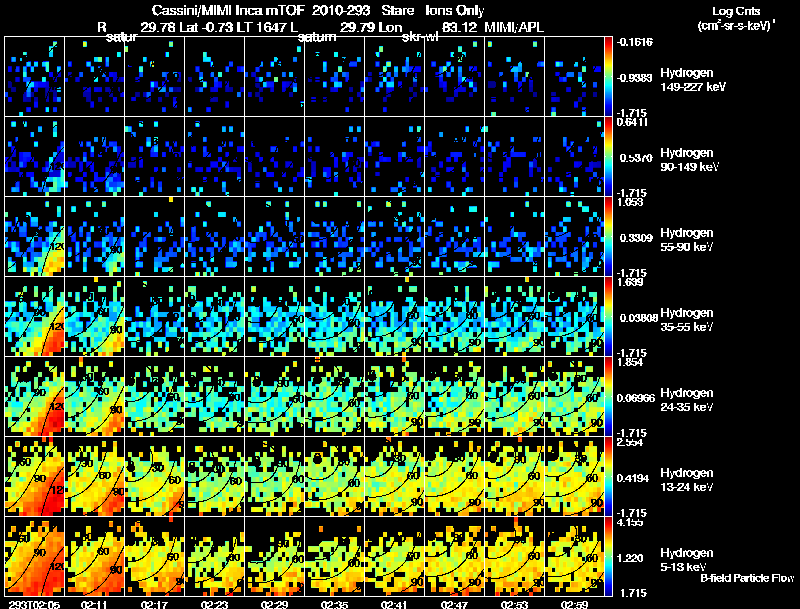Choose the 35-55 keV image at 02:23

[x=215, y=316]
